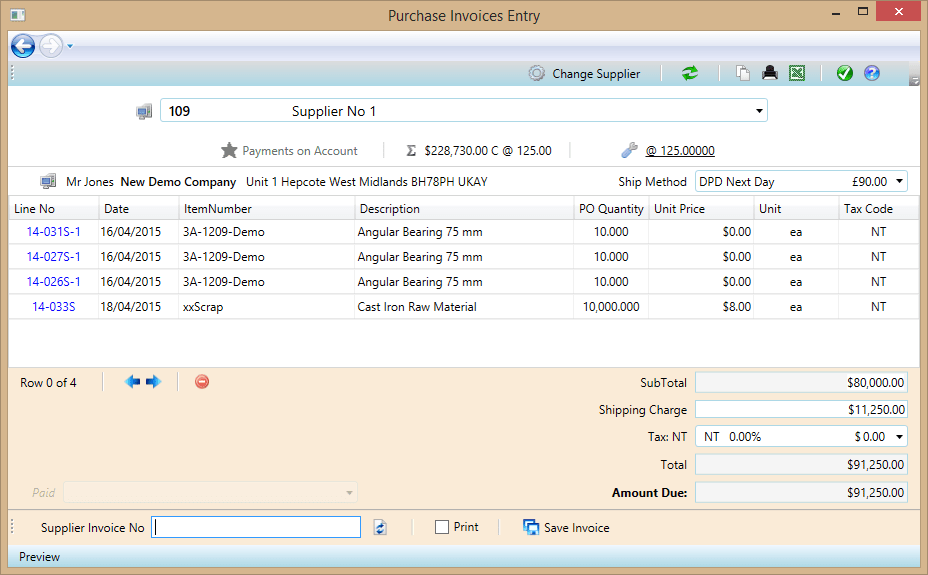Image resolution: width=928 pixels, height=575 pixels.
Task: Go to previous row with left blue arrow
Action: pos(133,382)
